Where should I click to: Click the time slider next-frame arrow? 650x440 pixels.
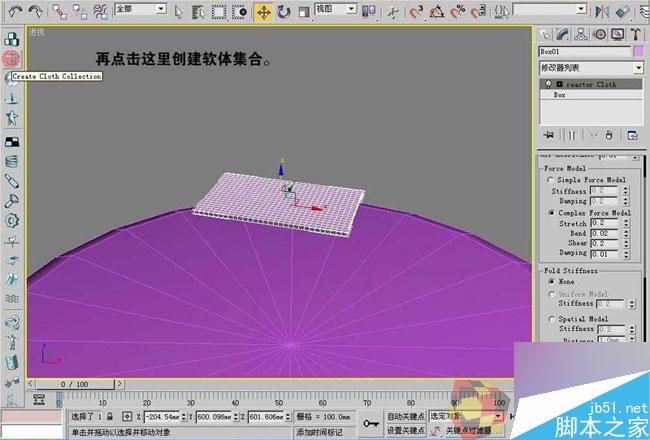pyautogui.click(x=119, y=384)
